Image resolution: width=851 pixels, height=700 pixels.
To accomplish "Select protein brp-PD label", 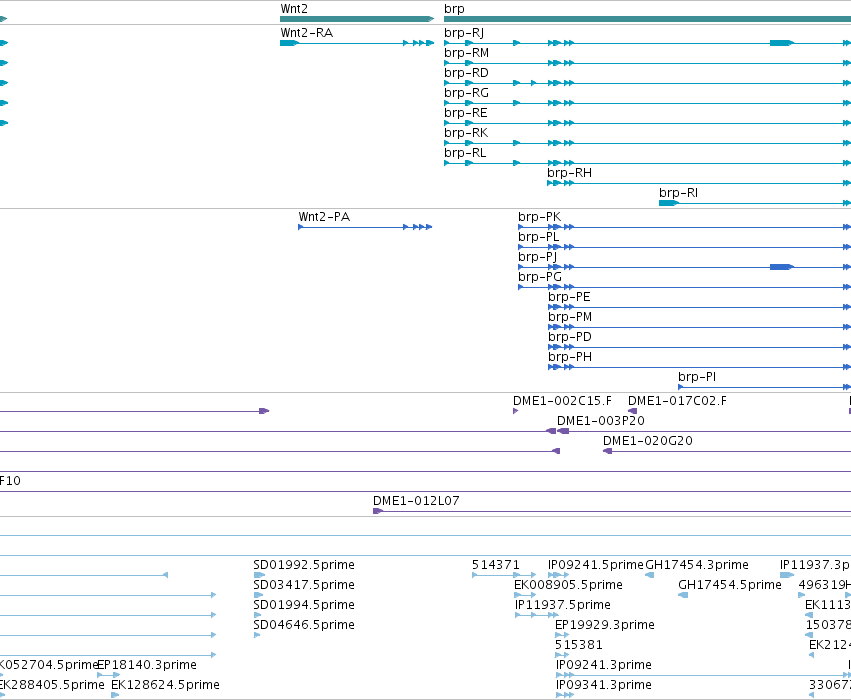I will tap(570, 338).
